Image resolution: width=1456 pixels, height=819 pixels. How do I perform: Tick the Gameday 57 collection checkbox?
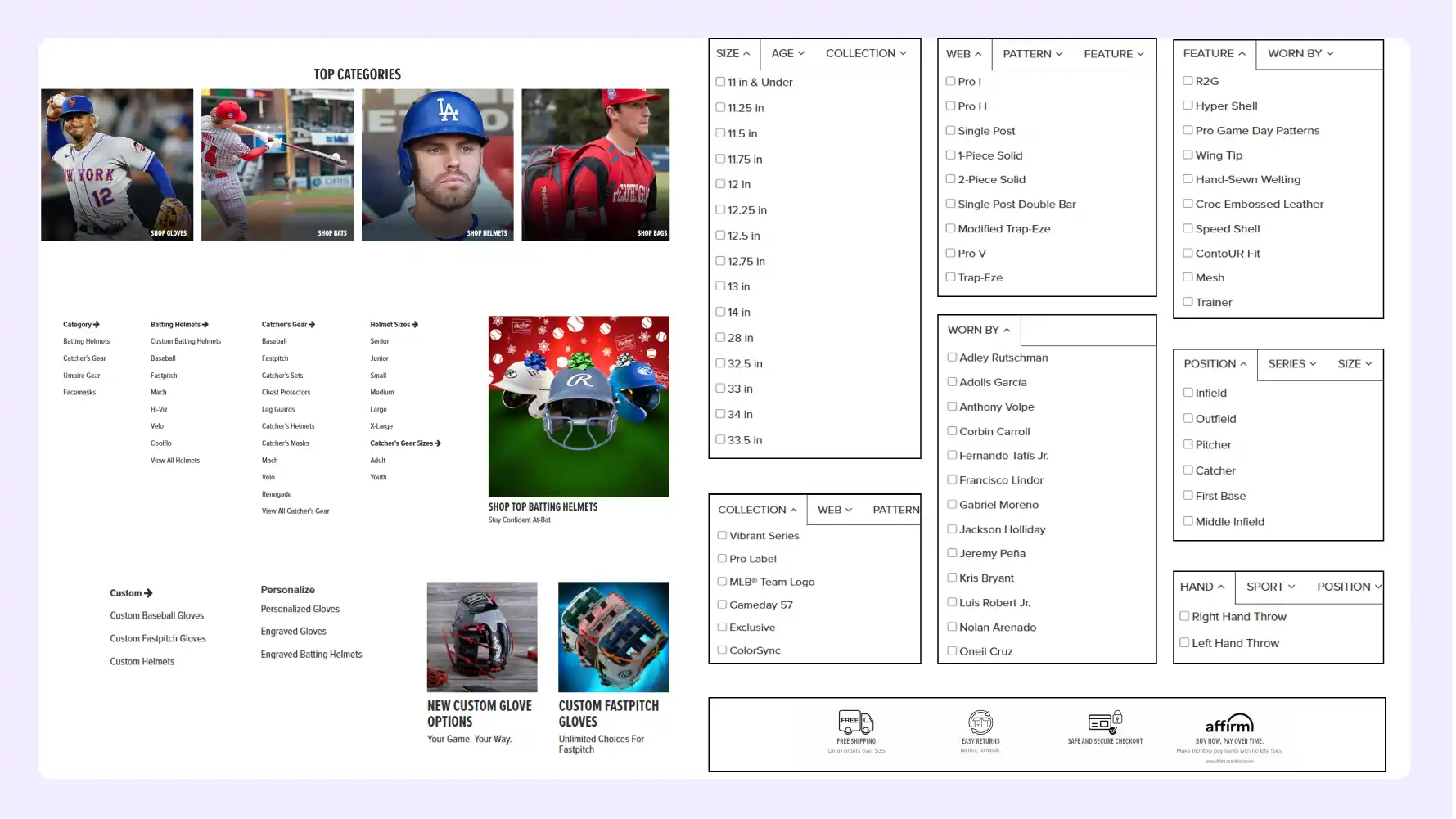pos(722,605)
